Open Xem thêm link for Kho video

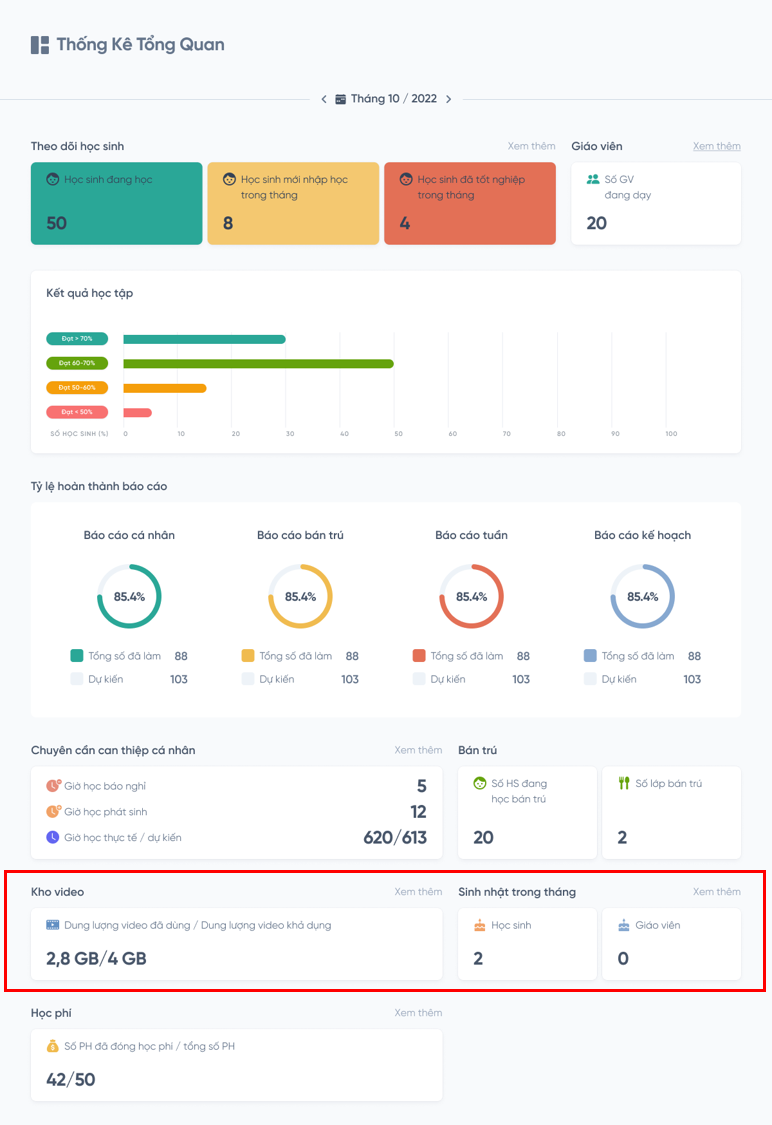pos(418,892)
